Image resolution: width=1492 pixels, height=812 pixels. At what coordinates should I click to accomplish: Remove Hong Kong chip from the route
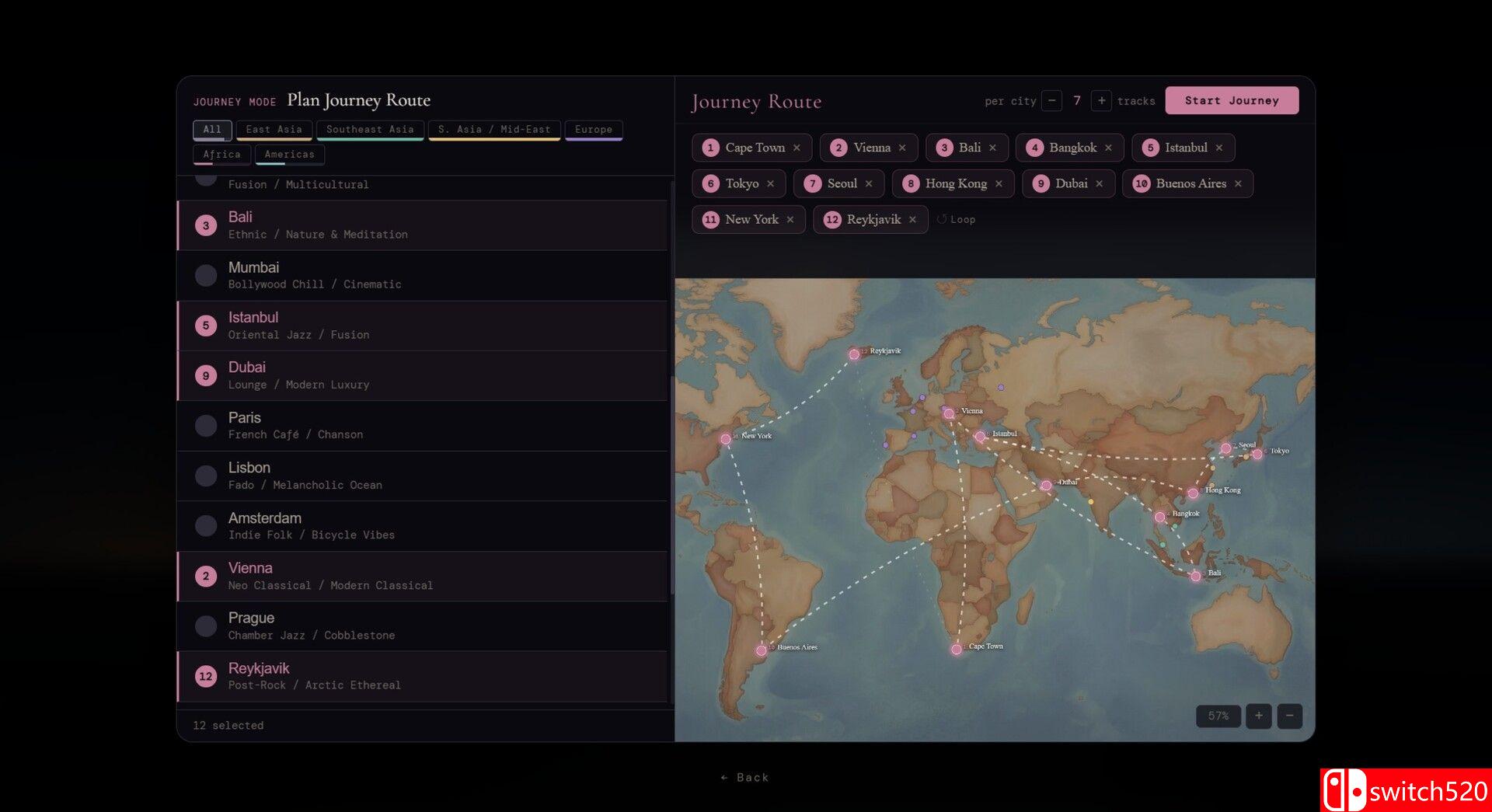(999, 183)
